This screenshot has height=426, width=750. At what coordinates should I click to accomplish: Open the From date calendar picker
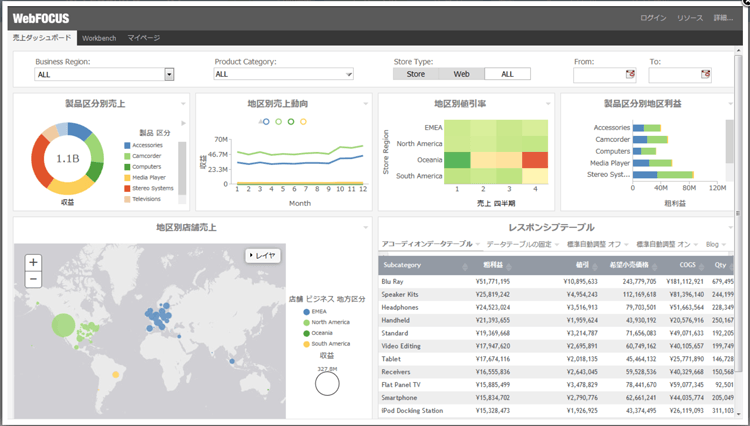630,74
